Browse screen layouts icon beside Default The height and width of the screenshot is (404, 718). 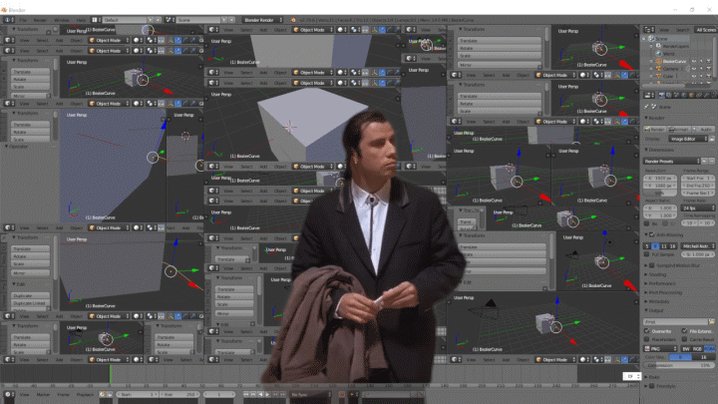[96, 20]
